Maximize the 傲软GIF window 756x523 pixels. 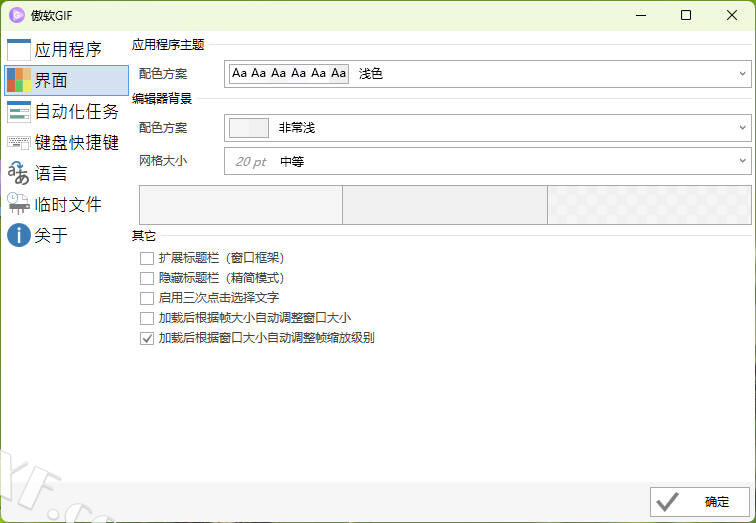(x=686, y=15)
